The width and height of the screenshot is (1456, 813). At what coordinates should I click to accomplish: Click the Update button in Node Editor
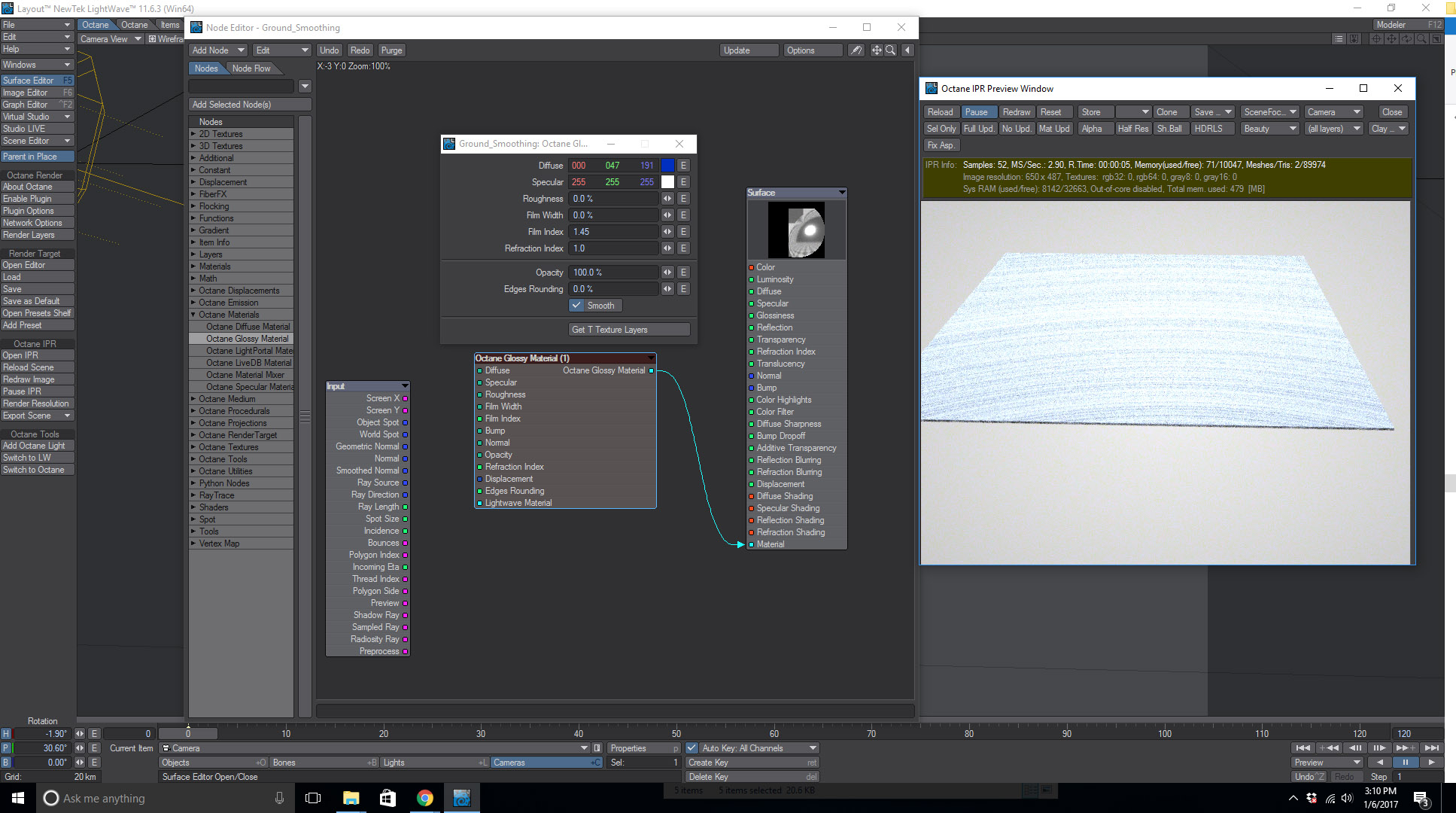click(x=749, y=50)
